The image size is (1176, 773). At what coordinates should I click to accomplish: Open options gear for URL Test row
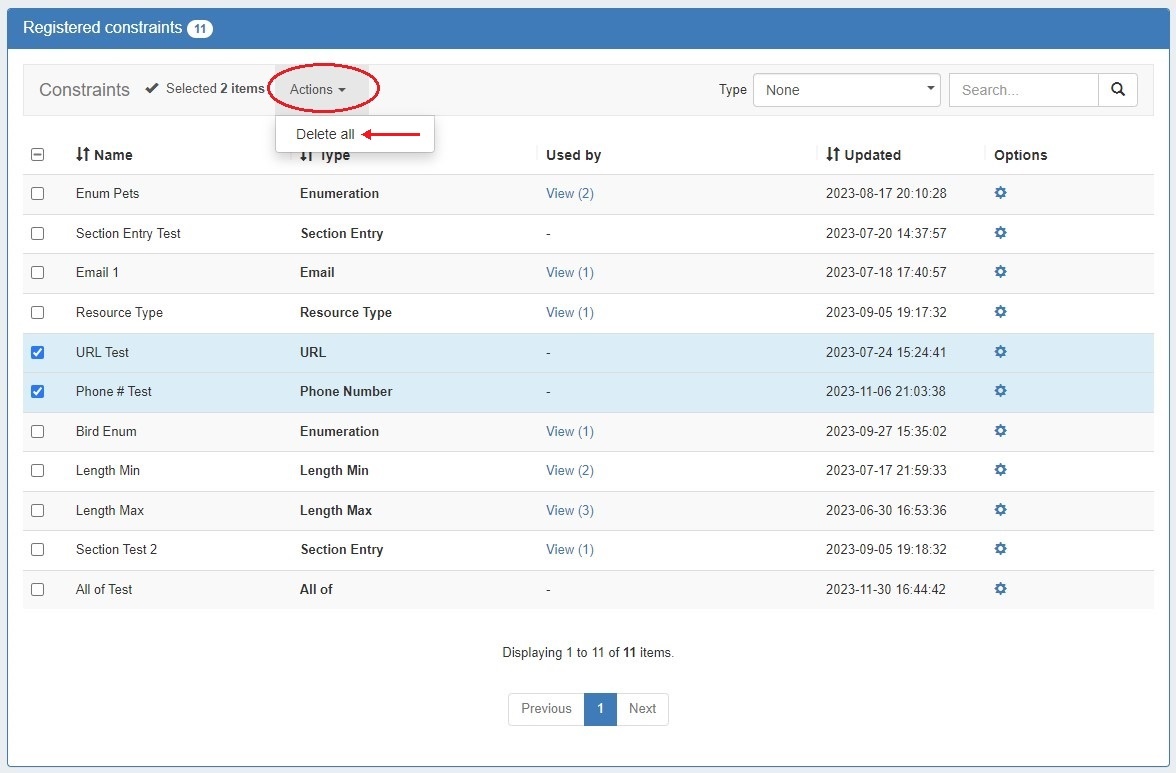[1000, 352]
